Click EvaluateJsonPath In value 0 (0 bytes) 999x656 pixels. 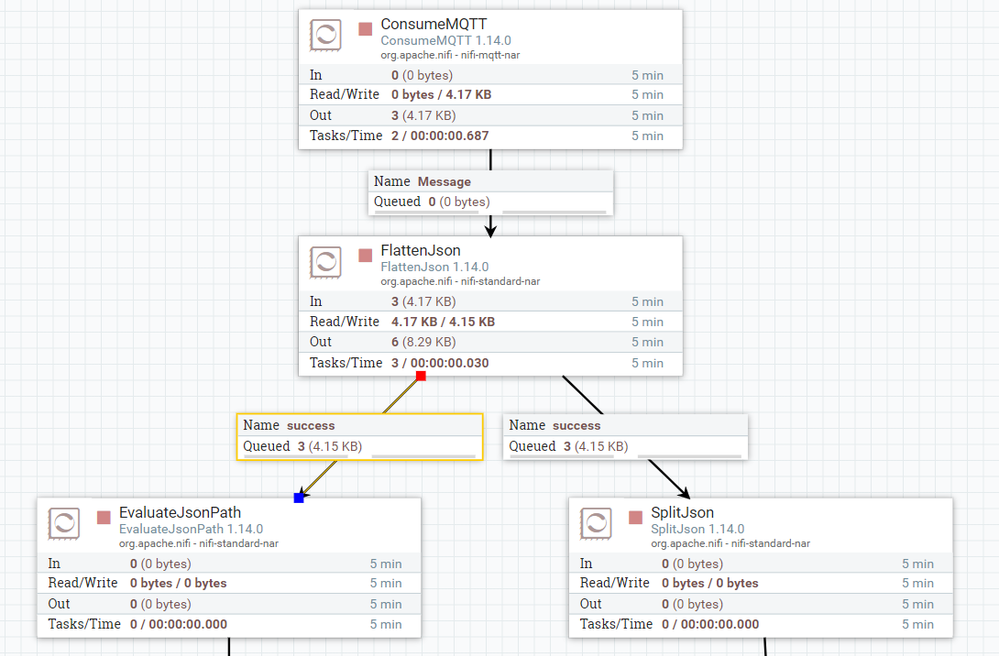pyautogui.click(x=161, y=564)
